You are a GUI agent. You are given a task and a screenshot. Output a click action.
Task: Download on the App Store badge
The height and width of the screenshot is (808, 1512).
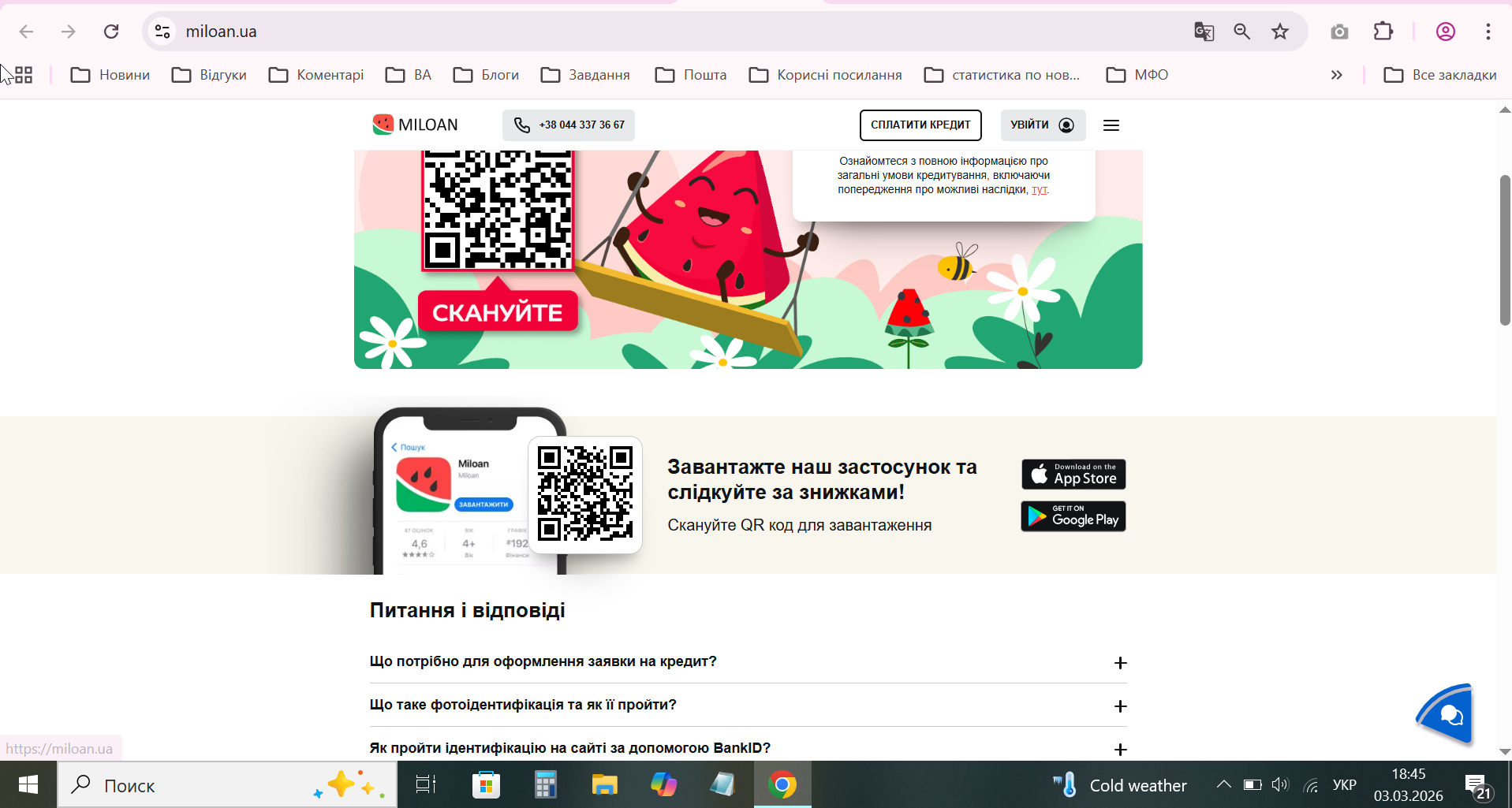click(x=1073, y=475)
